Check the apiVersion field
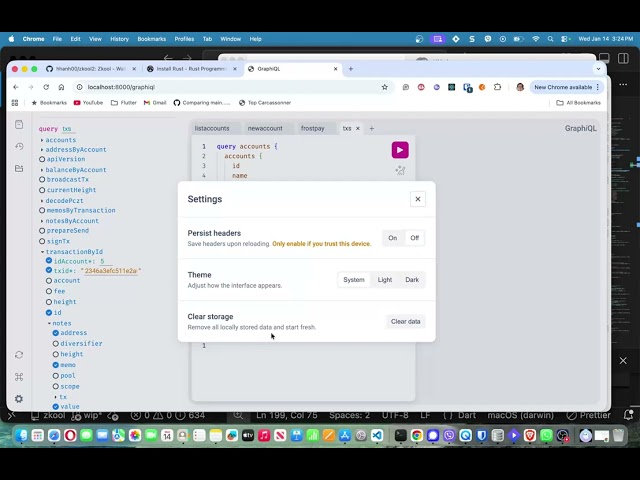640x480 pixels. [42, 159]
